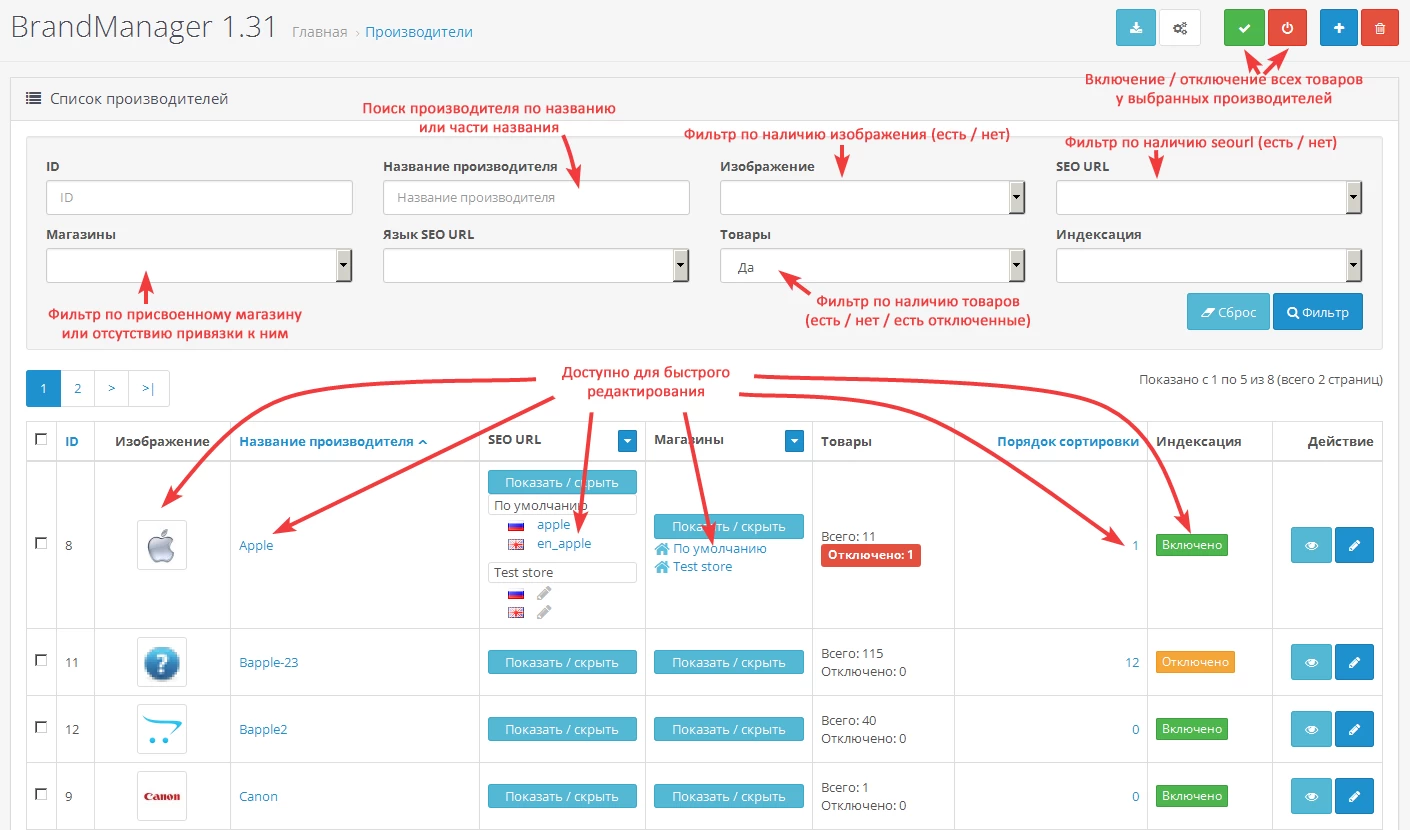Go to pagination page 2
The width and height of the screenshot is (1410, 830).
coord(77,388)
